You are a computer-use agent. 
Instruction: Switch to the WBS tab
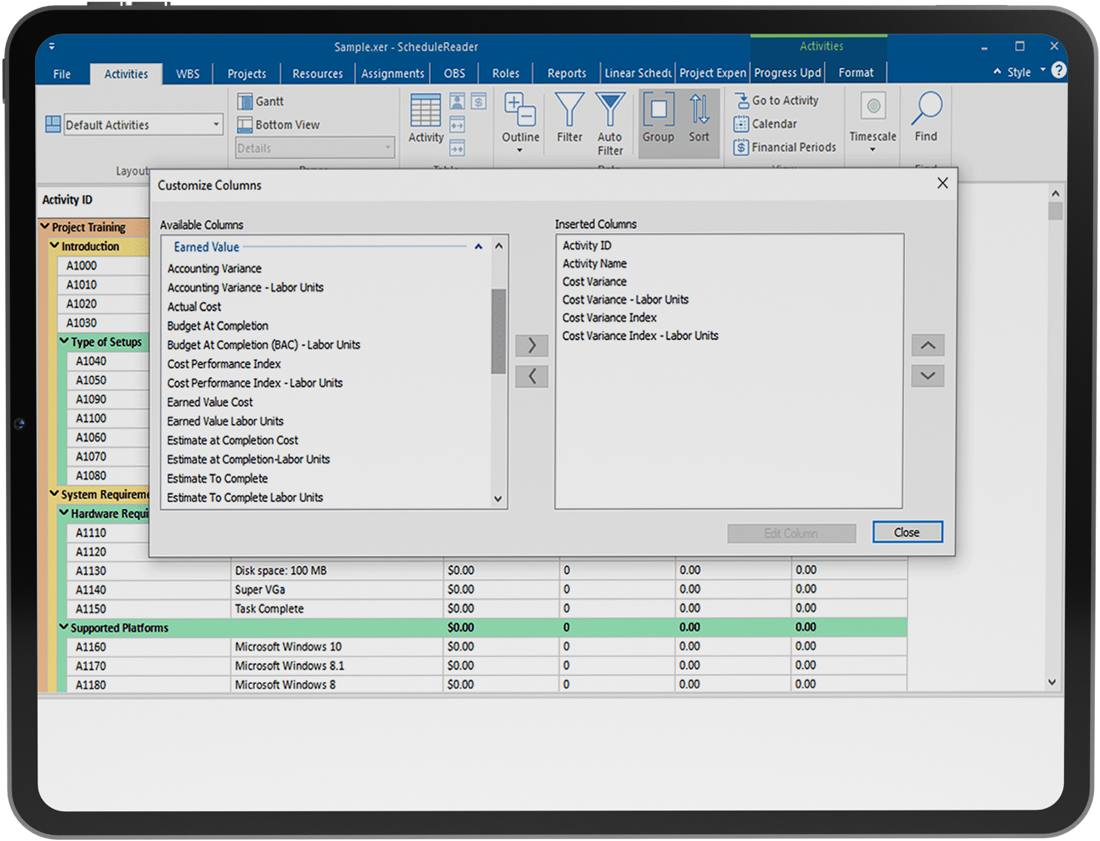[186, 73]
